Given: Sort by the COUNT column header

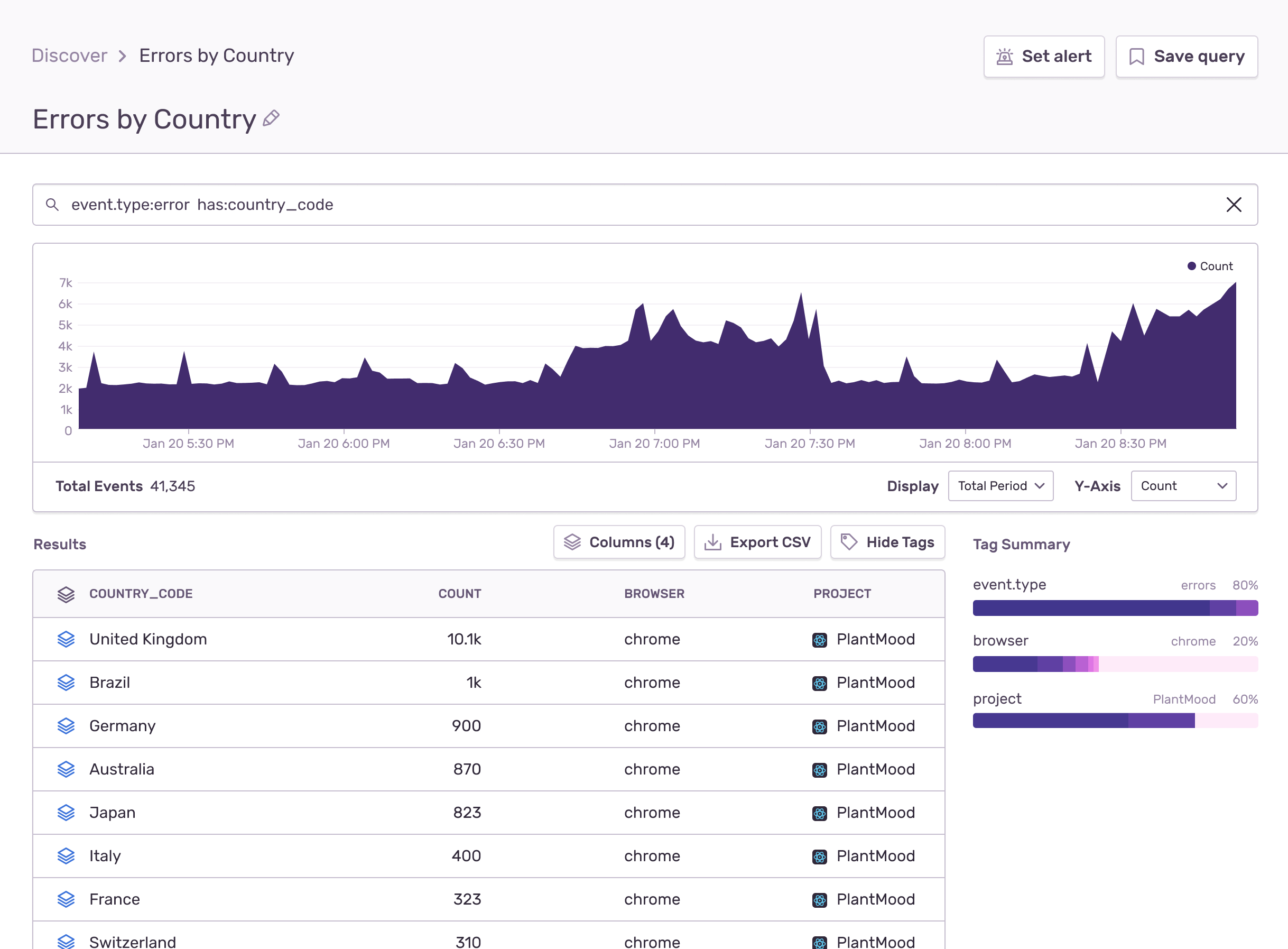Looking at the screenshot, I should (459, 594).
